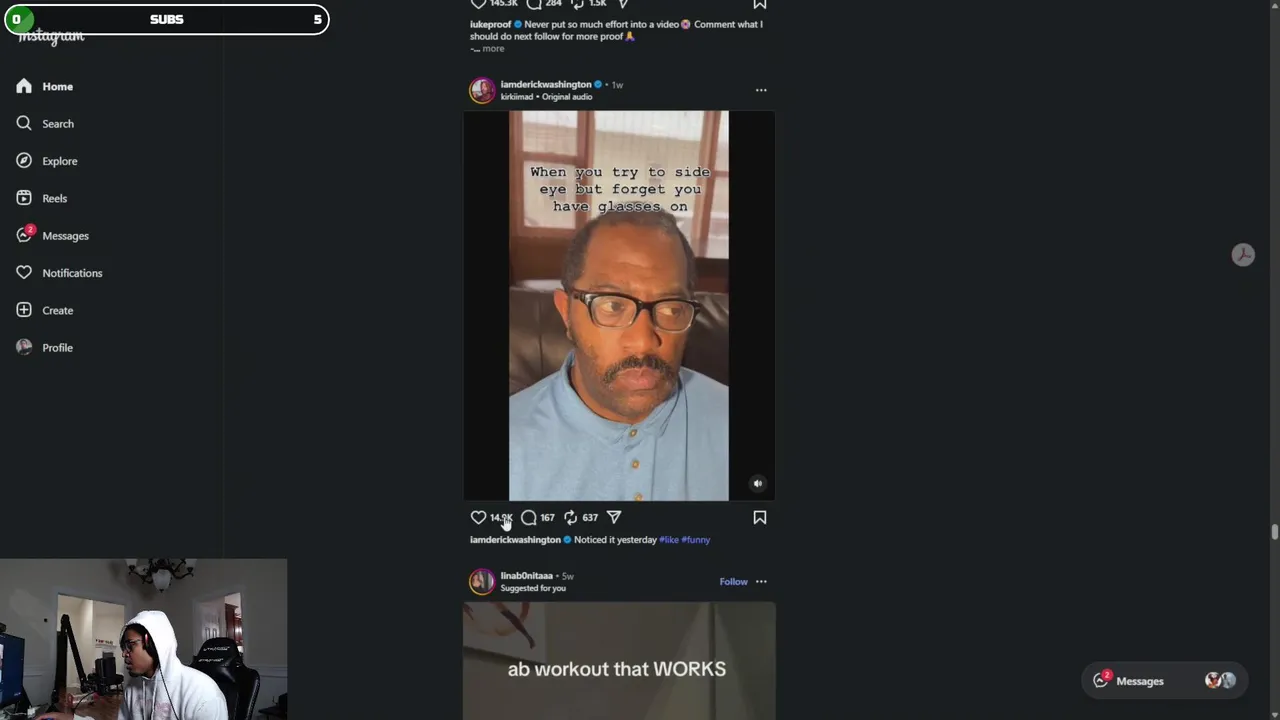The height and width of the screenshot is (720, 1280).
Task: Open the #funny hashtag link
Action: coord(696,540)
